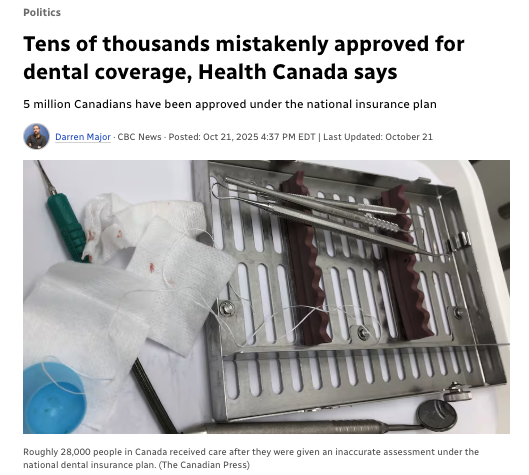The width and height of the screenshot is (529, 475).
Task: Click the Posted Oct 21, 2025 timestamp
Action: 242,137
